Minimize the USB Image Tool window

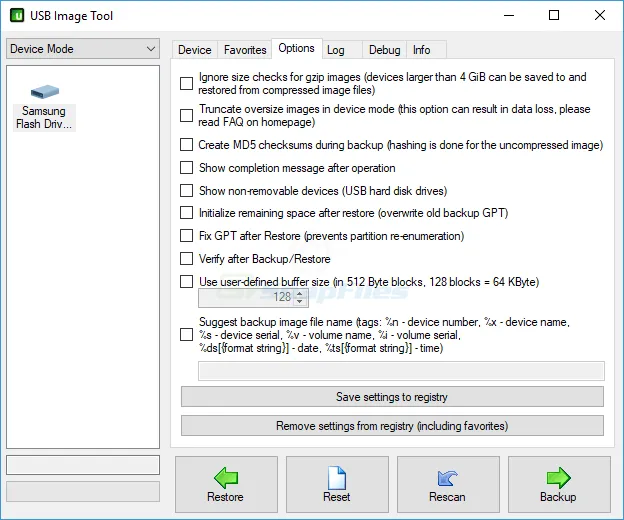click(x=509, y=16)
